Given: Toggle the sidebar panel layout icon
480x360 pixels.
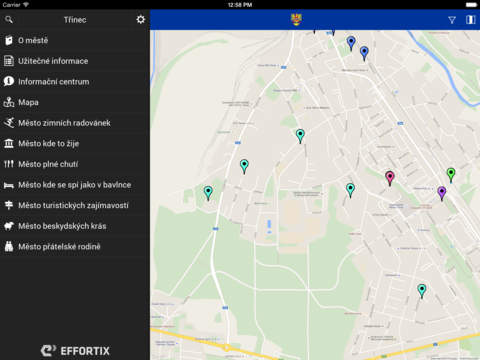Looking at the screenshot, I should click(x=471, y=20).
